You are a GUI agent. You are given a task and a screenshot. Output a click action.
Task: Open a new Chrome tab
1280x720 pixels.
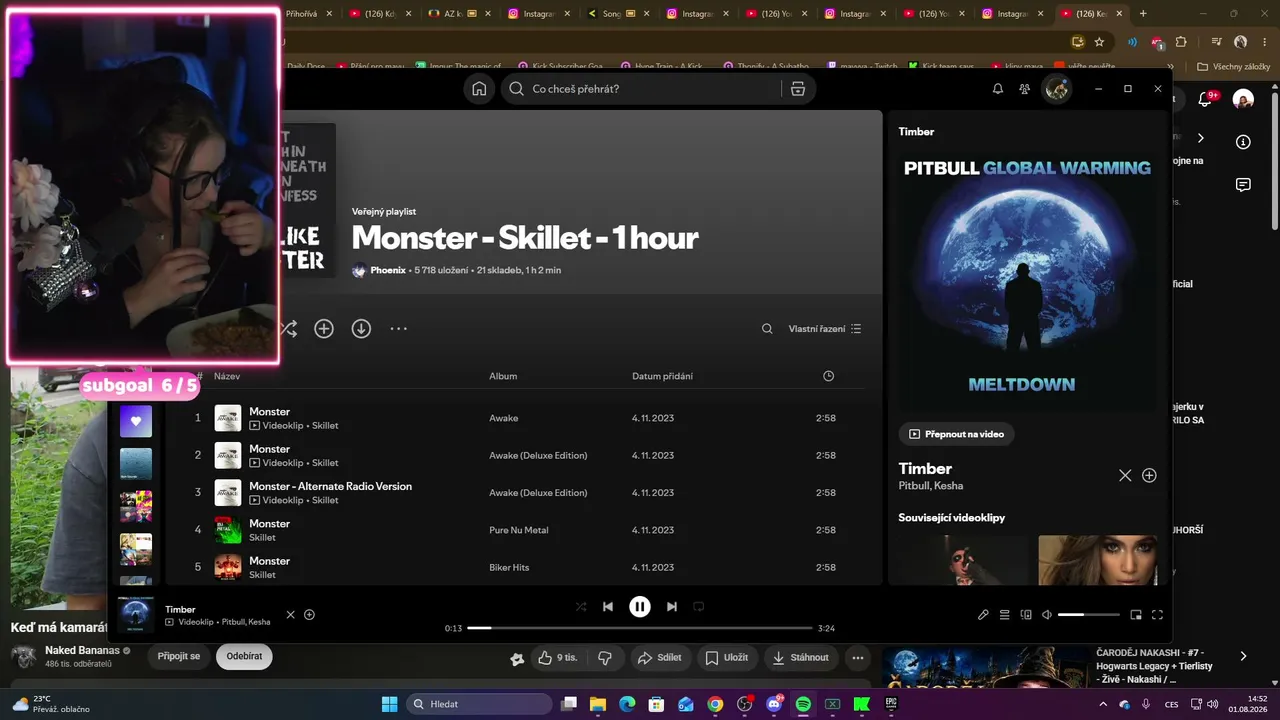[1143, 14]
